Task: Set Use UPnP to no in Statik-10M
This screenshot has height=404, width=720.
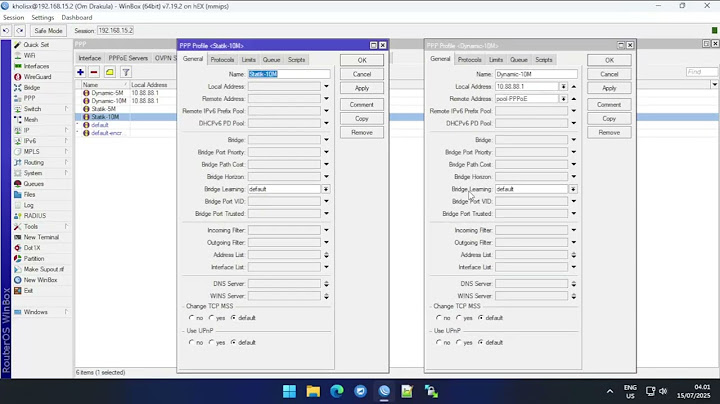Action: [x=191, y=342]
